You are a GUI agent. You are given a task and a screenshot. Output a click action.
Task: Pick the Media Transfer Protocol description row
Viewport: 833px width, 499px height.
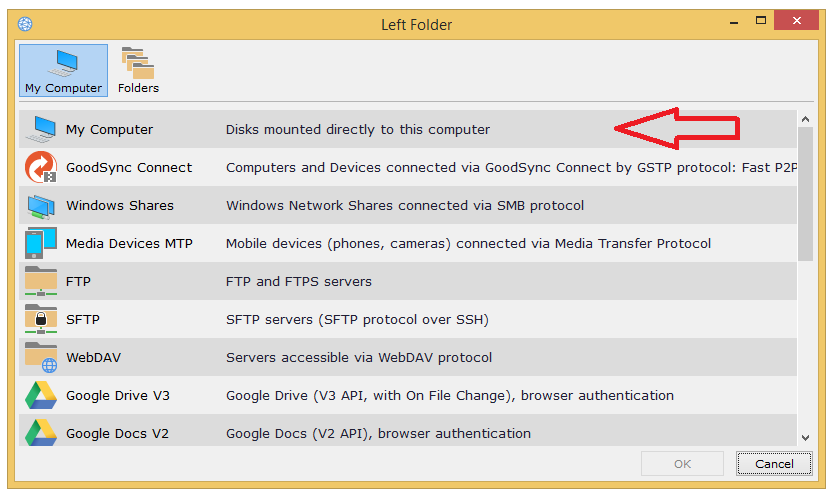click(468, 244)
